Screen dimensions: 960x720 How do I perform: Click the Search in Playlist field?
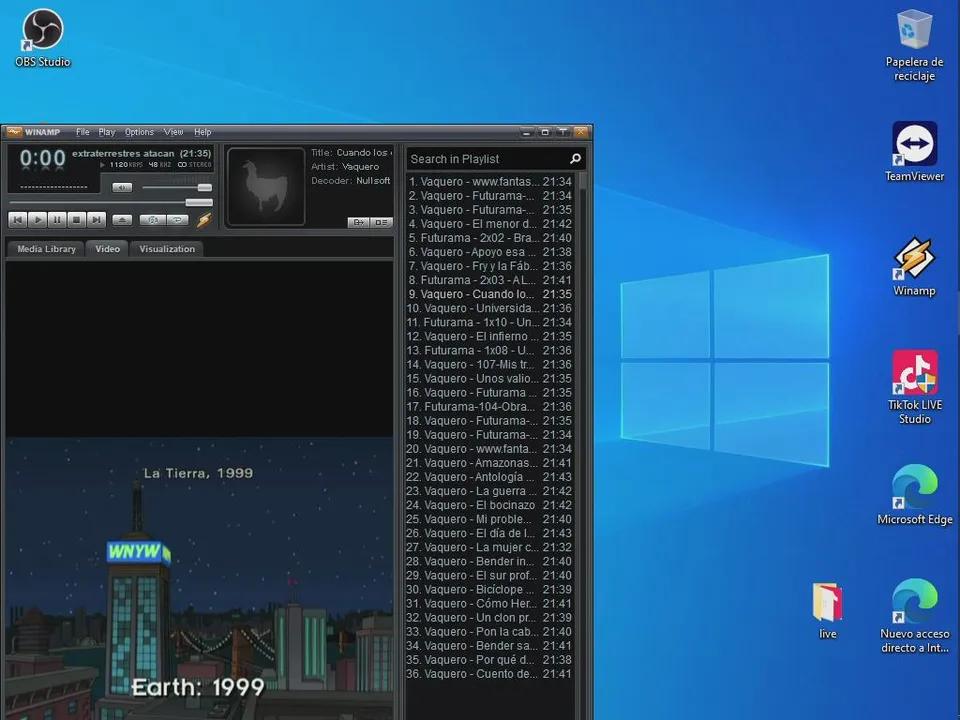pyautogui.click(x=486, y=159)
